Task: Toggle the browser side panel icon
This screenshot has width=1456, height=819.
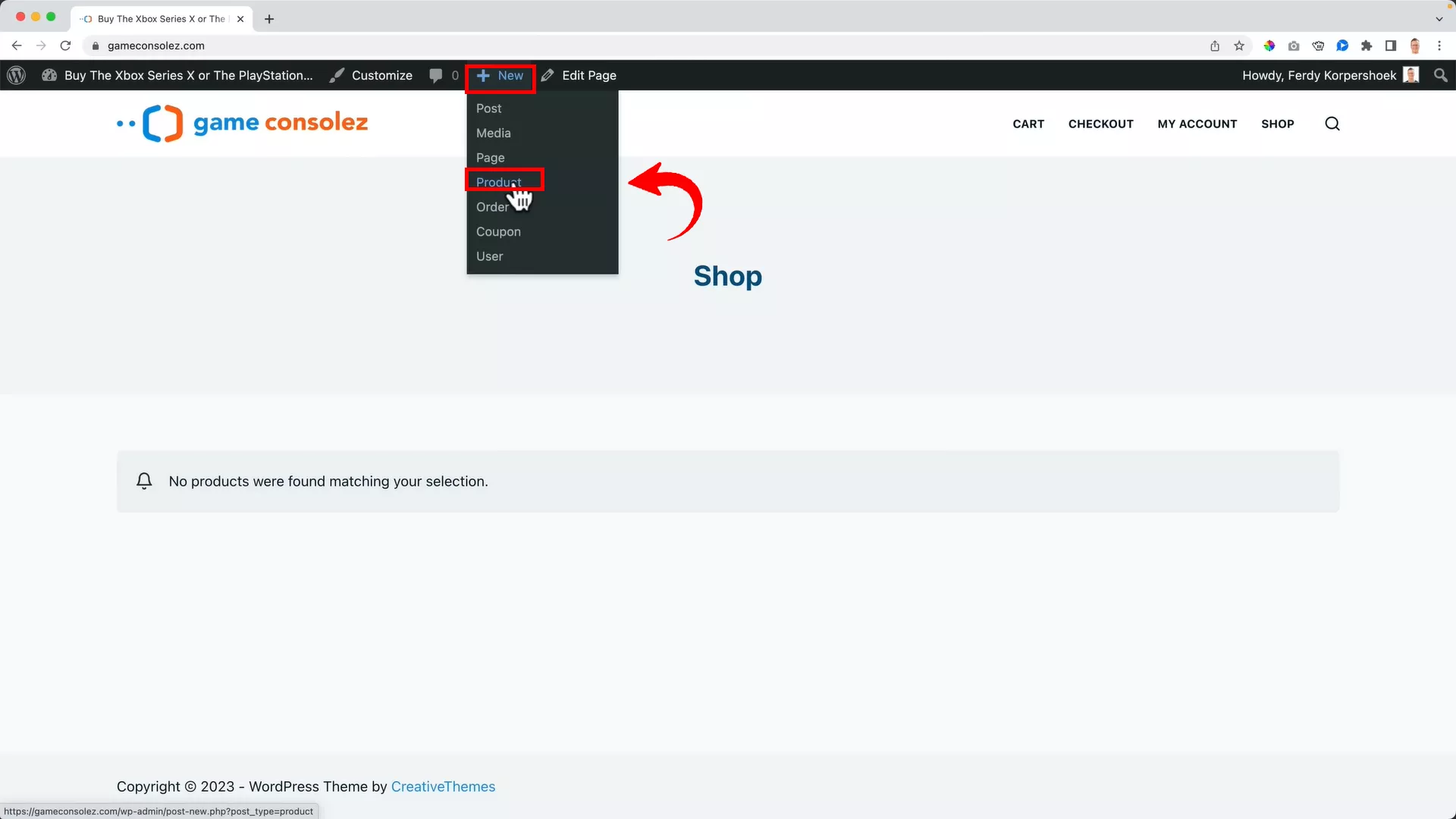Action: [x=1390, y=45]
